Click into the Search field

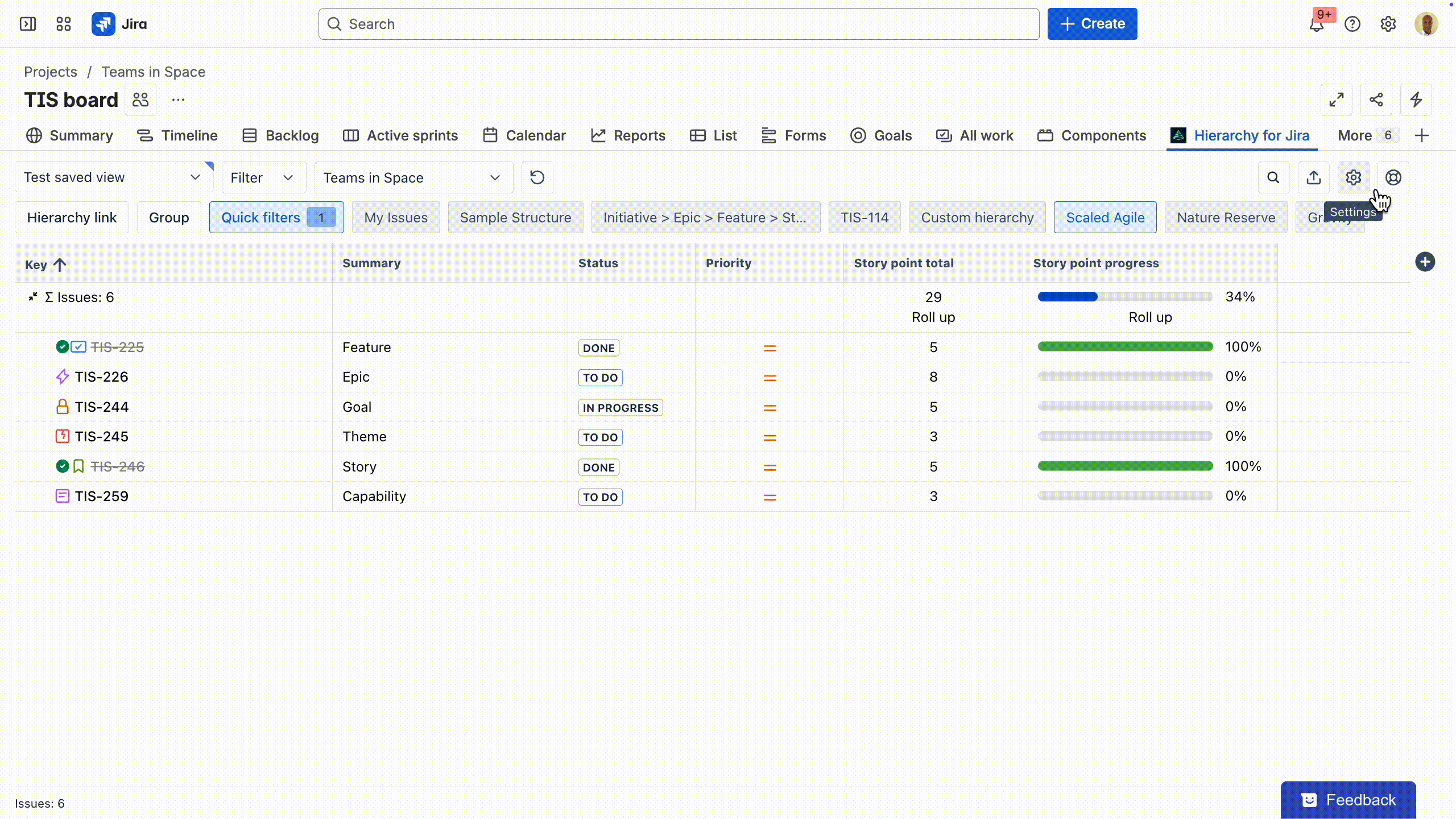[679, 24]
